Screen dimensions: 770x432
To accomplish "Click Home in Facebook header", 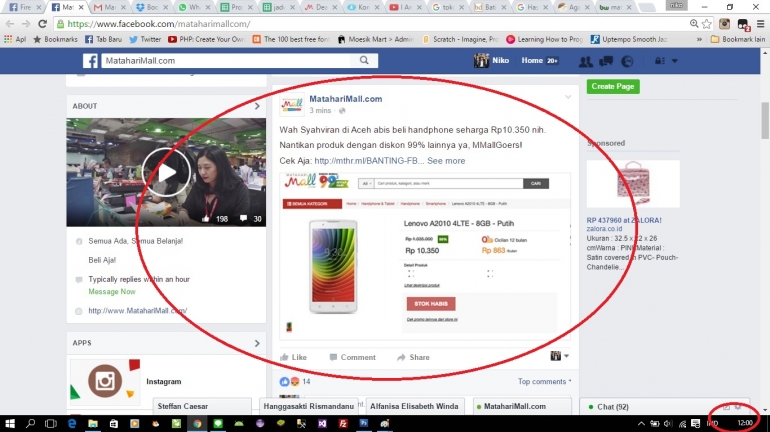I will coord(532,60).
